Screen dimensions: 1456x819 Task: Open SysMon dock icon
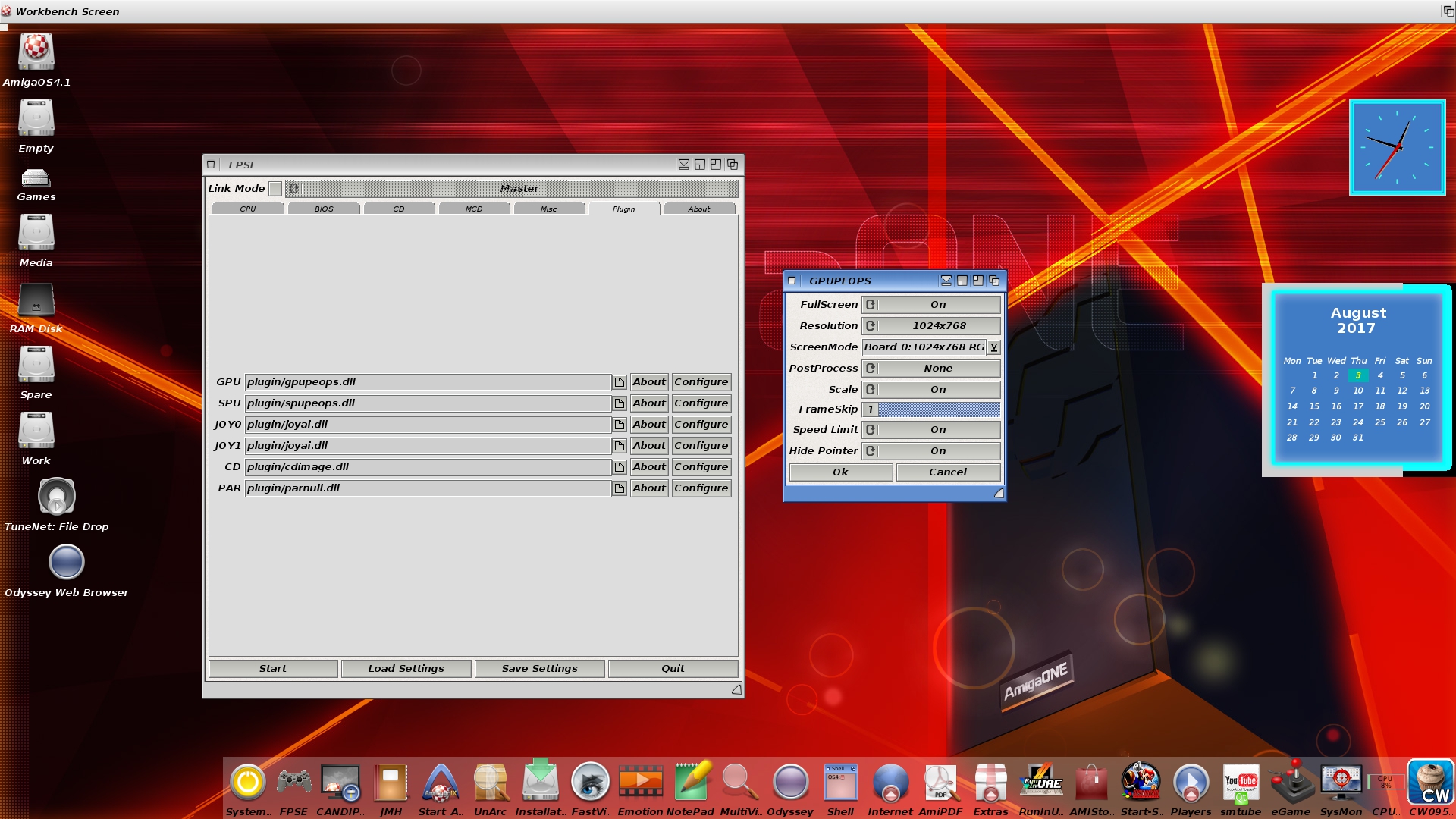click(1341, 783)
